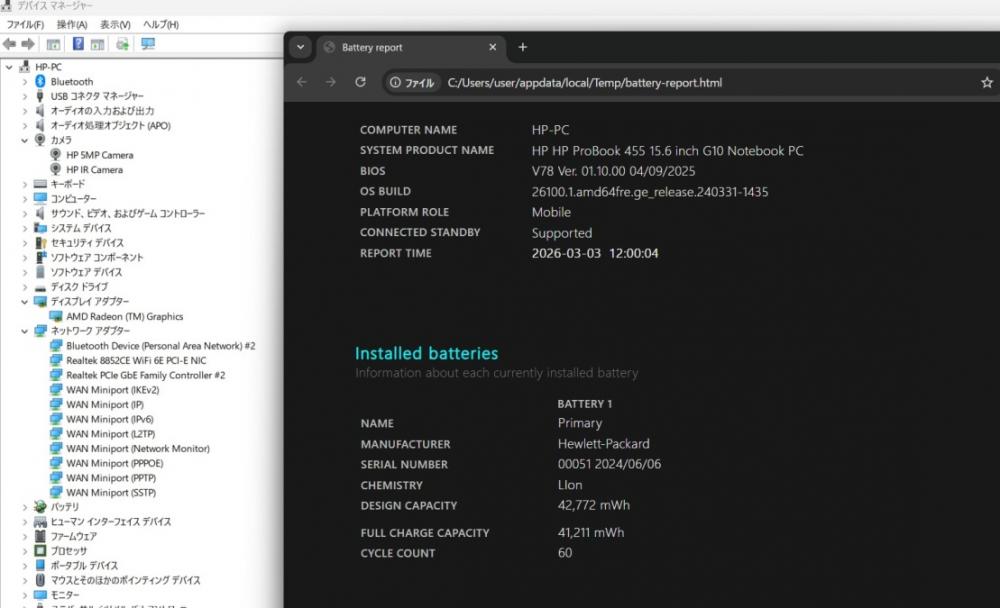Select Bluetooth Device (Personal Area Network) #2

click(x=161, y=346)
